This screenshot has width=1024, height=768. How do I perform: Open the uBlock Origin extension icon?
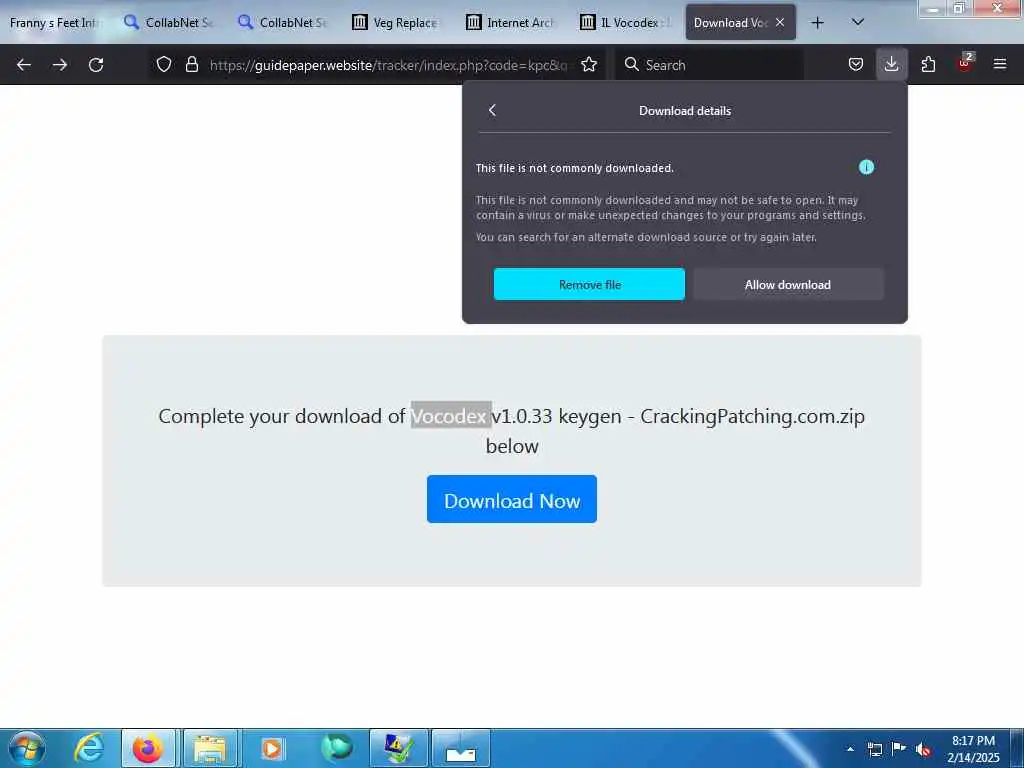tap(965, 63)
